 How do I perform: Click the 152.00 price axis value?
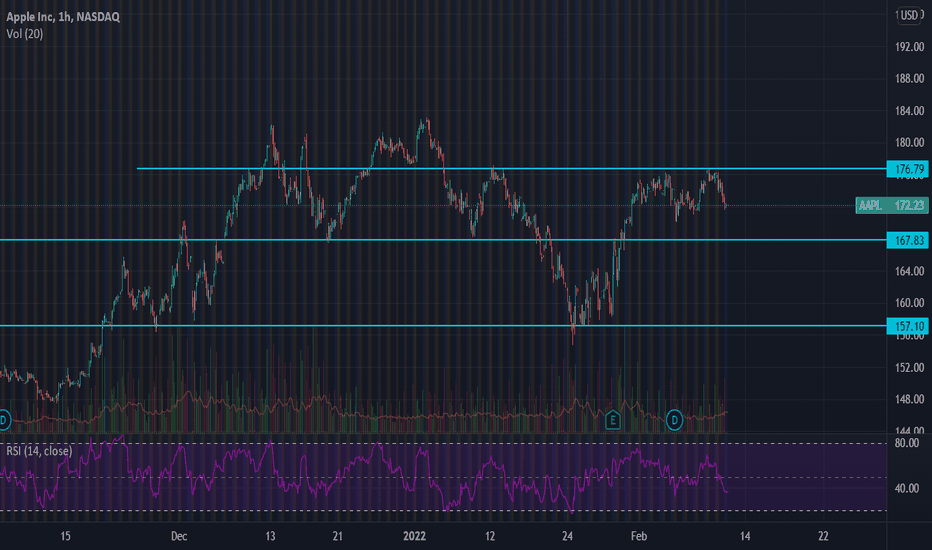[x=909, y=367]
